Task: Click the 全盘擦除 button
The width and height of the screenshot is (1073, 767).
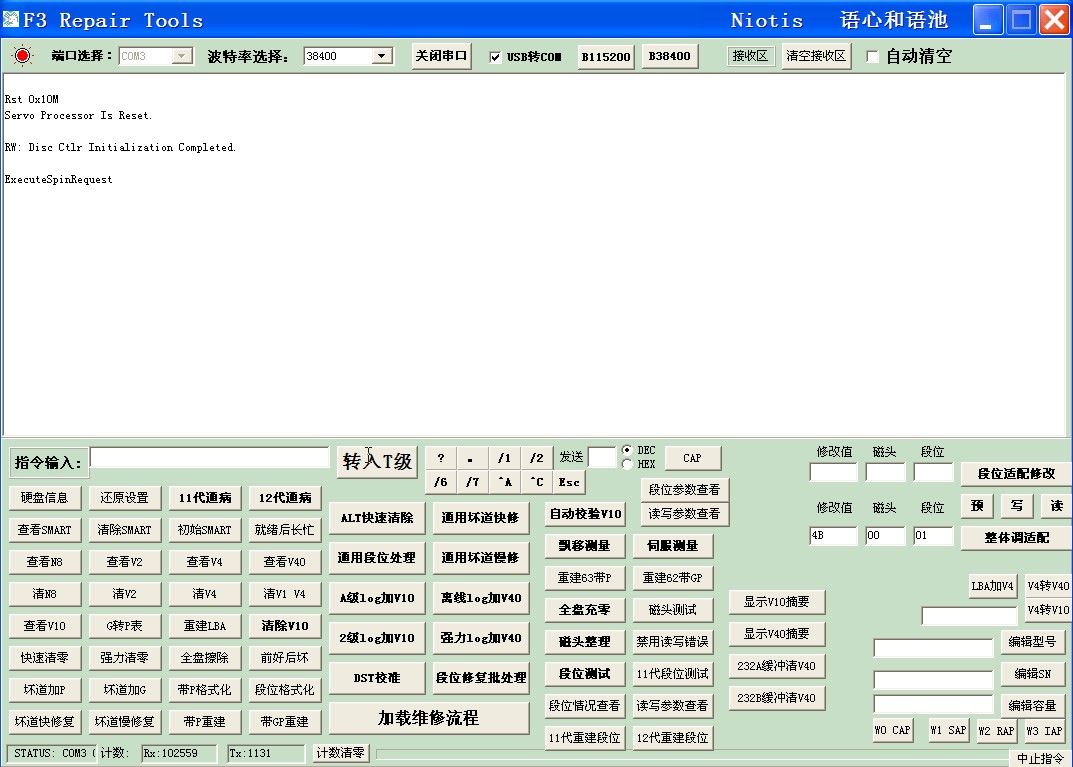Action: pyautogui.click(x=205, y=658)
